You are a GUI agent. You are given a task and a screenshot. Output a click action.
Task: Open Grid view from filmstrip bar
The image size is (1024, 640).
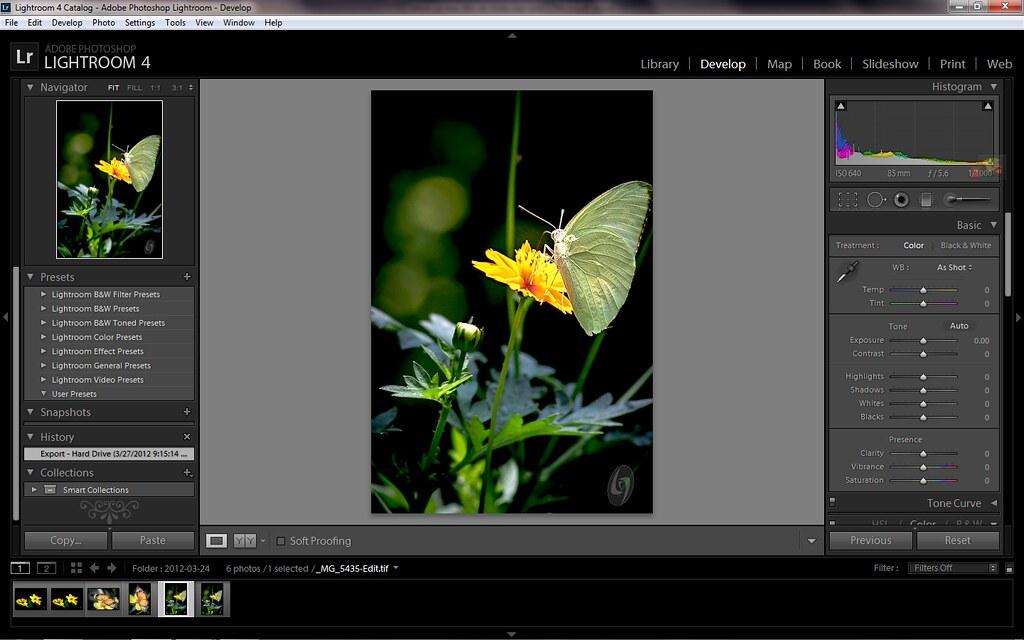coord(76,568)
